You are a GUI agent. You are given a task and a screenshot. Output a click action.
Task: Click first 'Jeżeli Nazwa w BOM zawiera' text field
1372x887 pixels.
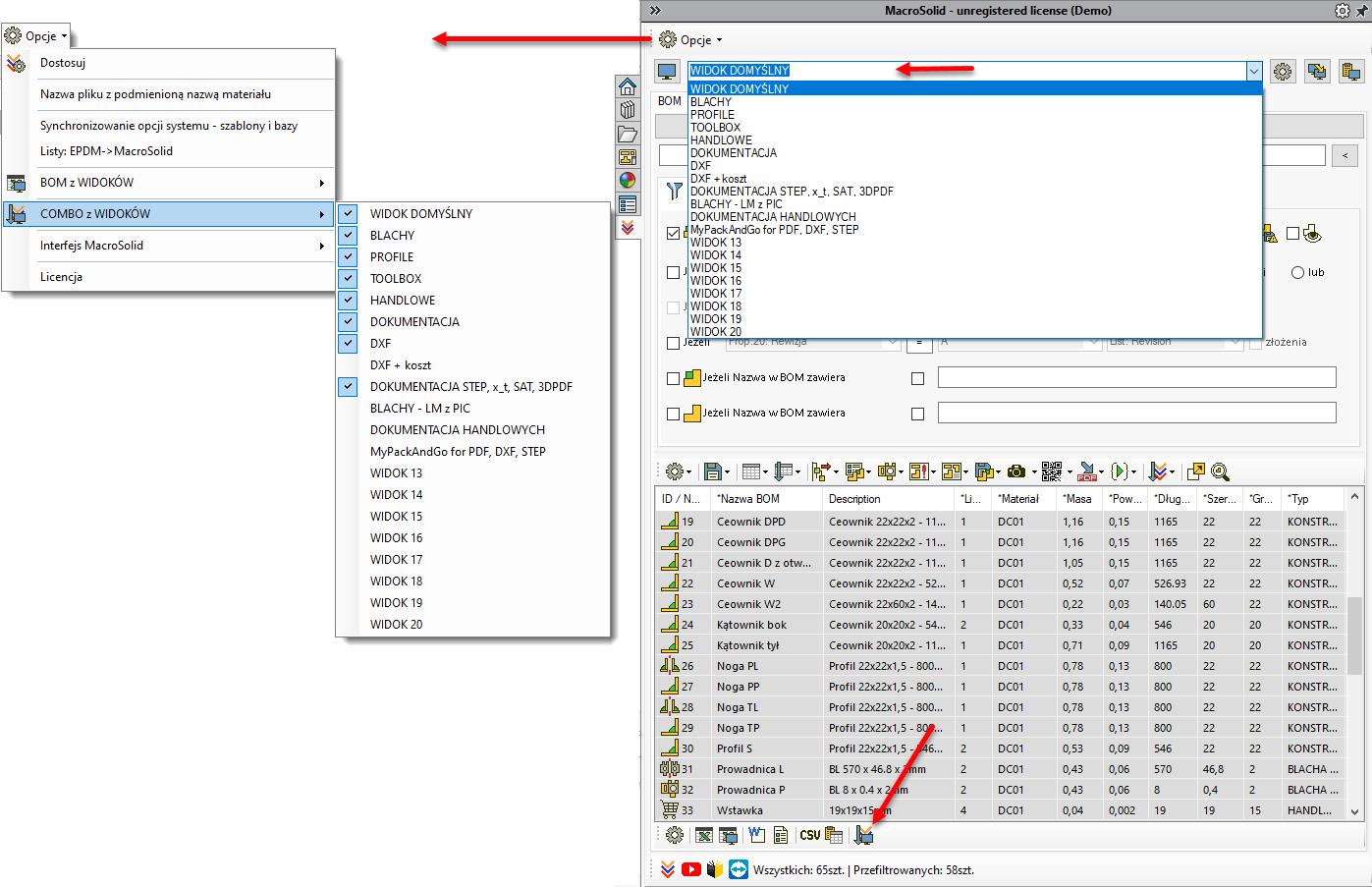pos(1136,378)
